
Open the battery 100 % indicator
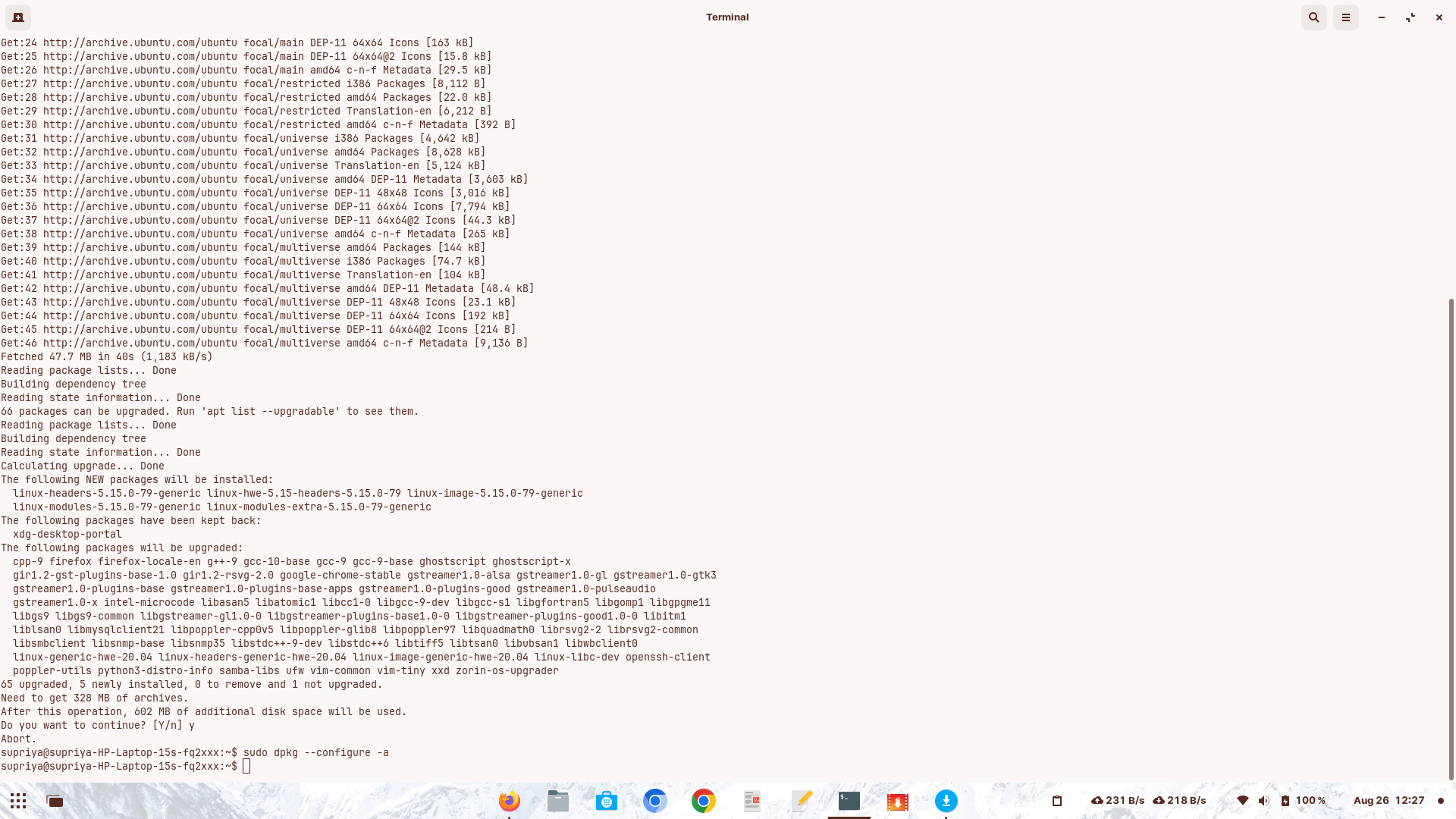click(x=1303, y=801)
